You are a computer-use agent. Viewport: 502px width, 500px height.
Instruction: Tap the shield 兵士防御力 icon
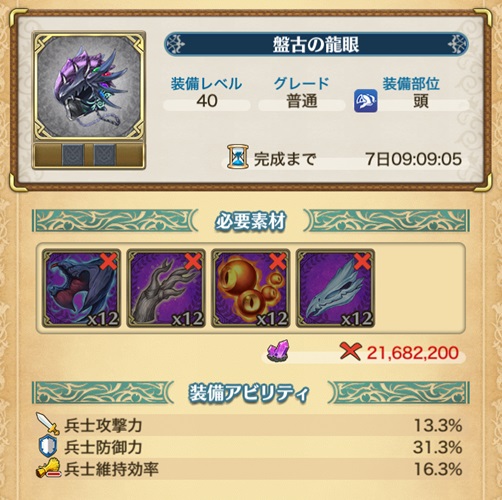[48, 446]
